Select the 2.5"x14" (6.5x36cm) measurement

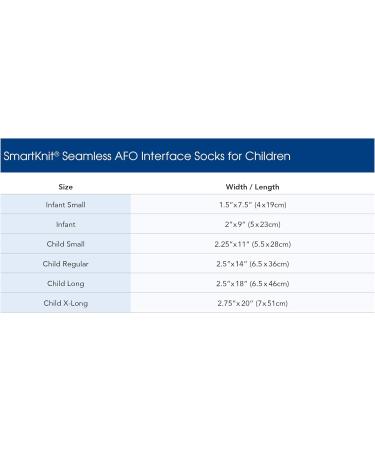point(253,264)
